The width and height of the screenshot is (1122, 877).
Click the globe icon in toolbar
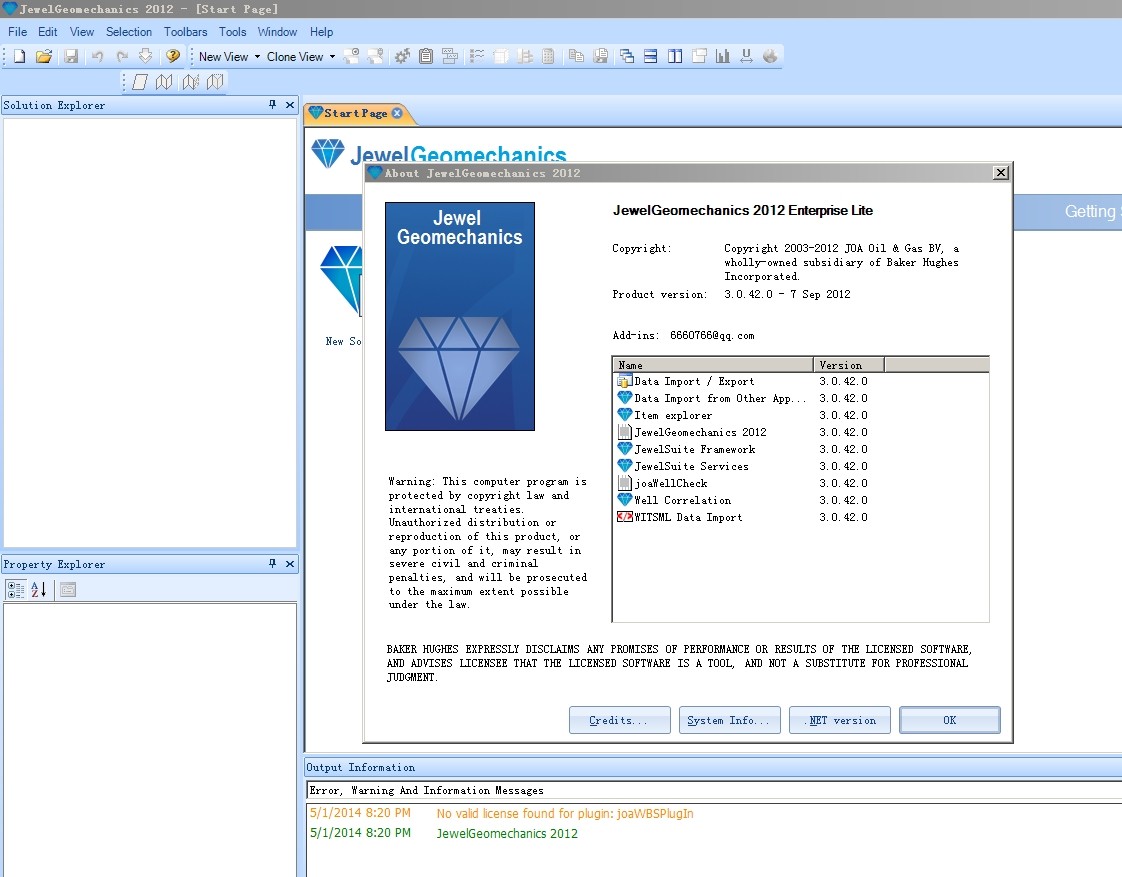click(x=770, y=56)
